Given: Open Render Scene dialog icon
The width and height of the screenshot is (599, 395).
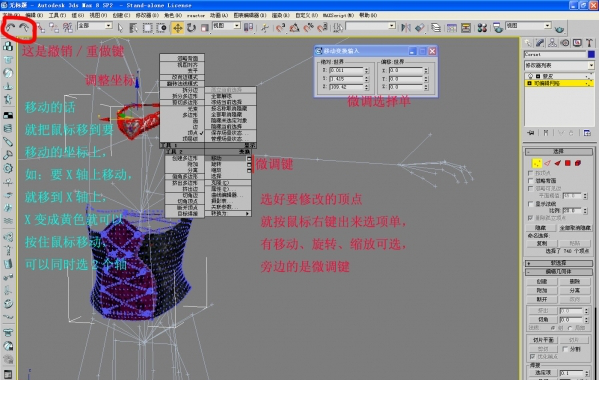Looking at the screenshot, I should pos(498,28).
